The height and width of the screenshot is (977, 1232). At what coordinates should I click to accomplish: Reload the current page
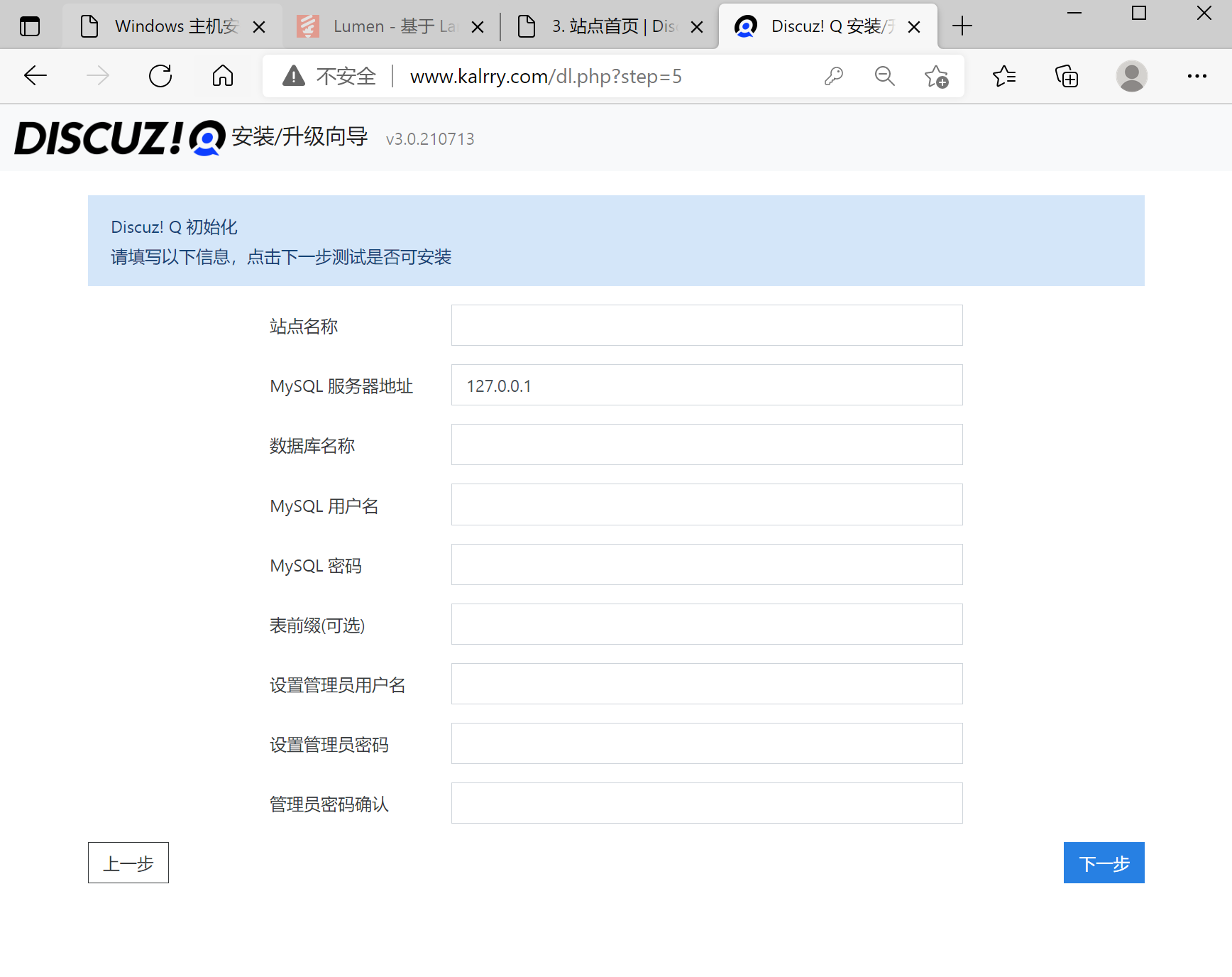pyautogui.click(x=160, y=76)
